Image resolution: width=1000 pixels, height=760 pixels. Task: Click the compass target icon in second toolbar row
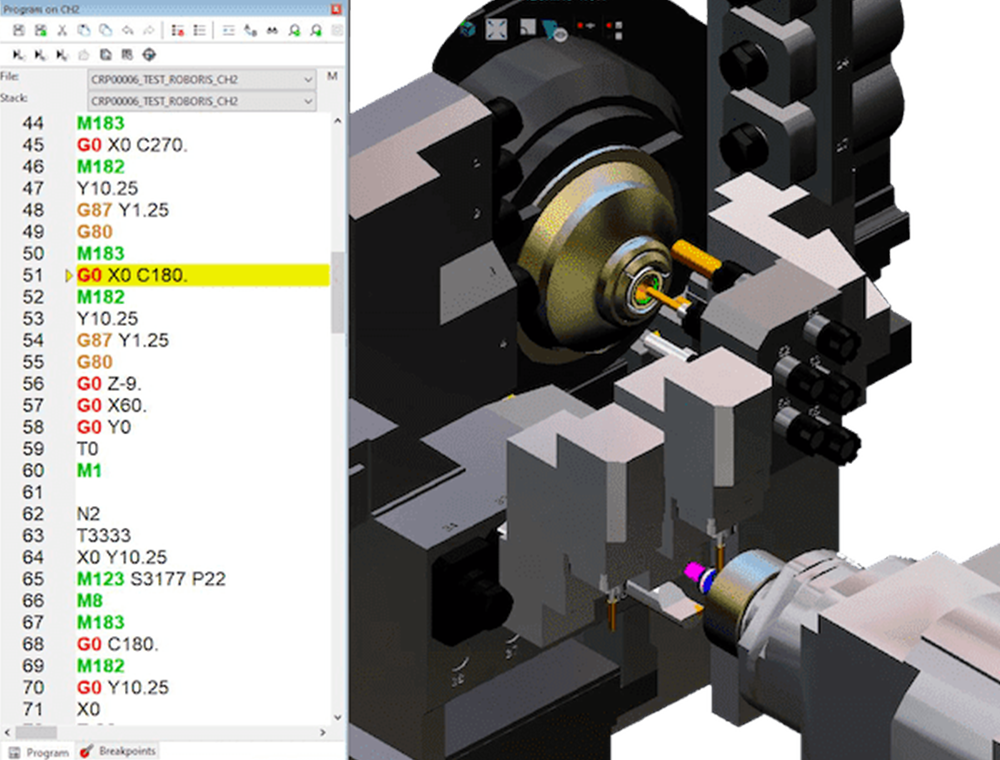point(149,55)
